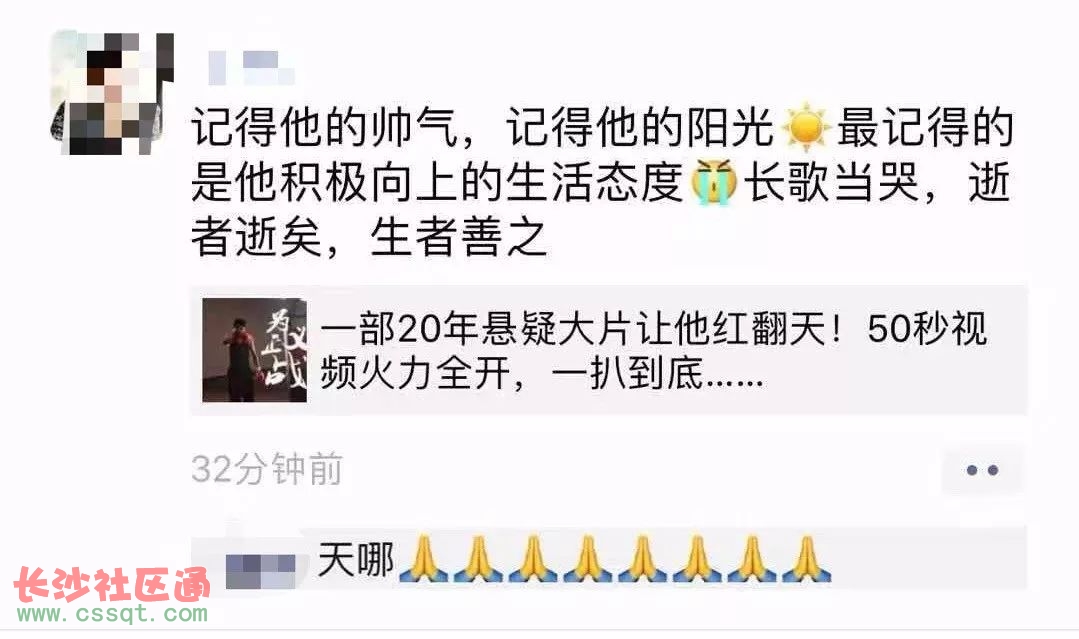The image size is (1079, 639).
Task: Click the last praying hands emoji
Action: [805, 560]
